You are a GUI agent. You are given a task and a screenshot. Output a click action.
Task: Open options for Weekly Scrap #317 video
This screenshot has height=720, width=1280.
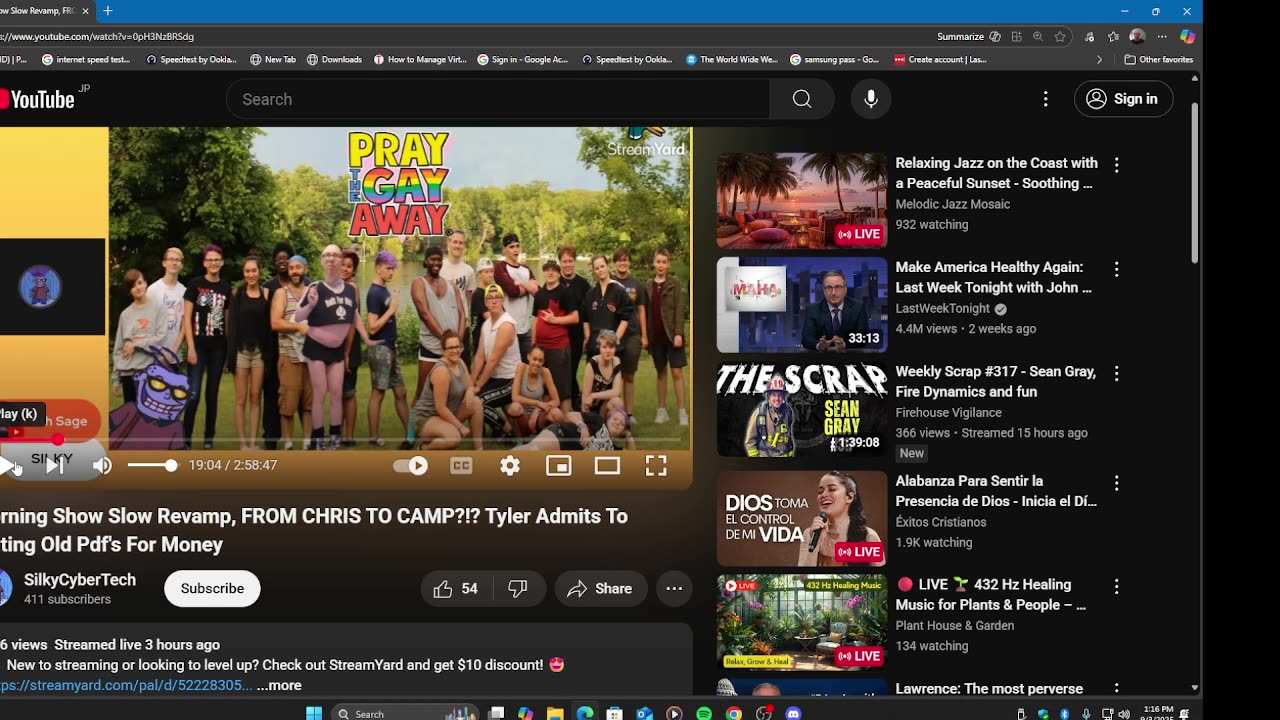1117,373
